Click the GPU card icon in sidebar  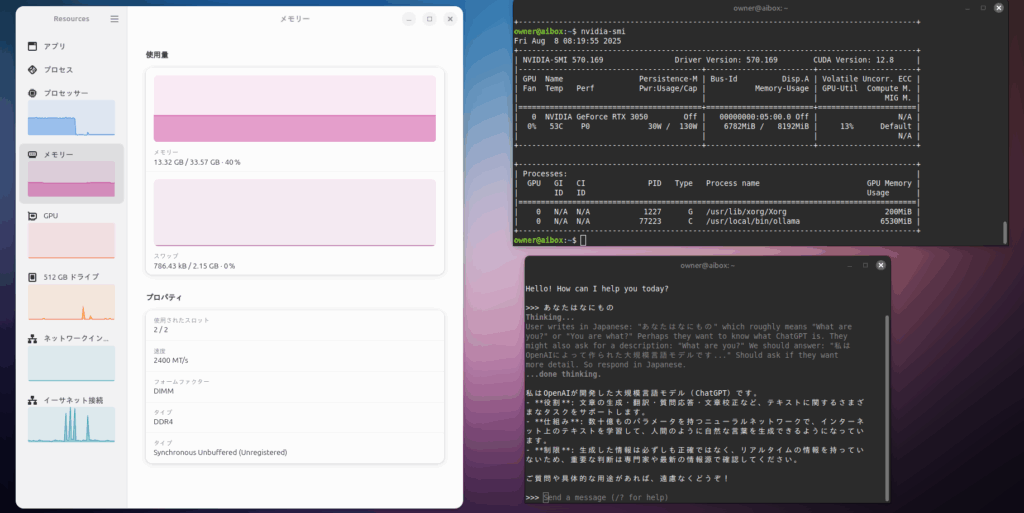point(33,216)
